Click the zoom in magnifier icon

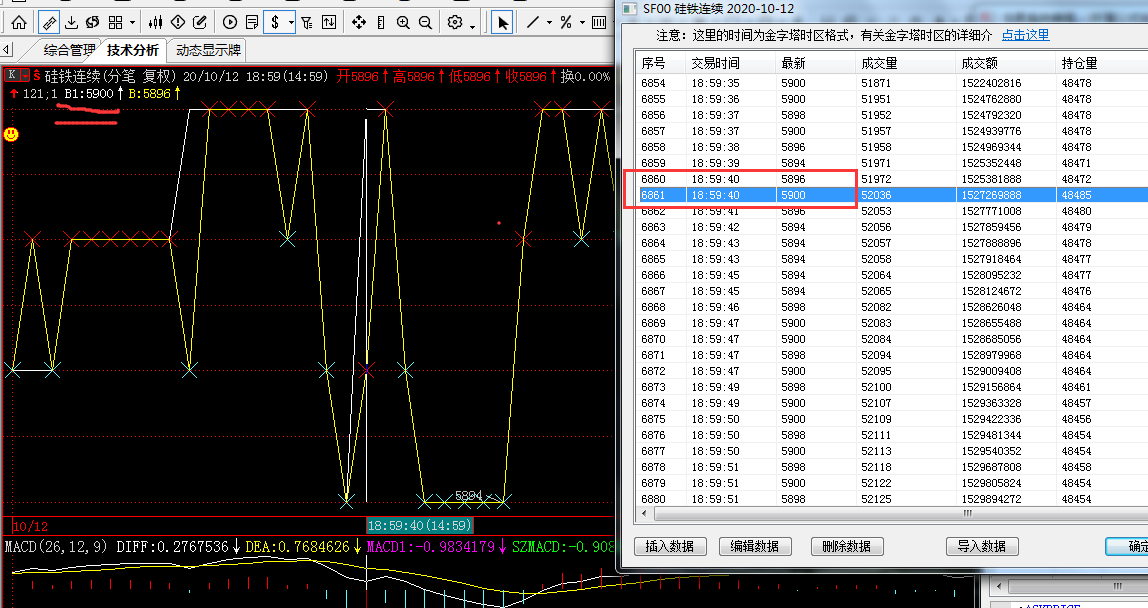403,22
